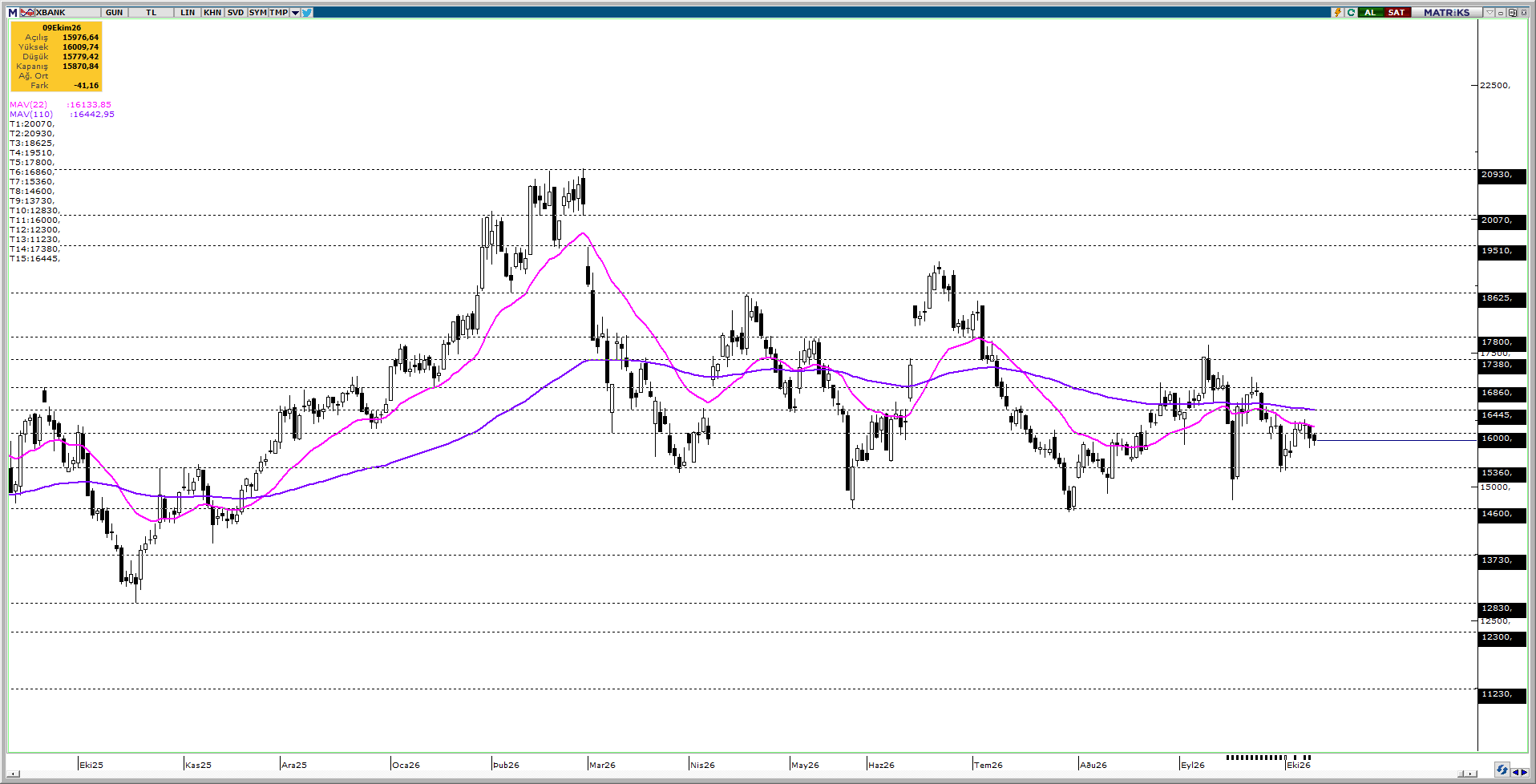The height and width of the screenshot is (784, 1536).
Task: Click the small scrollbar right arrow near bottom right
Action: [1470, 774]
